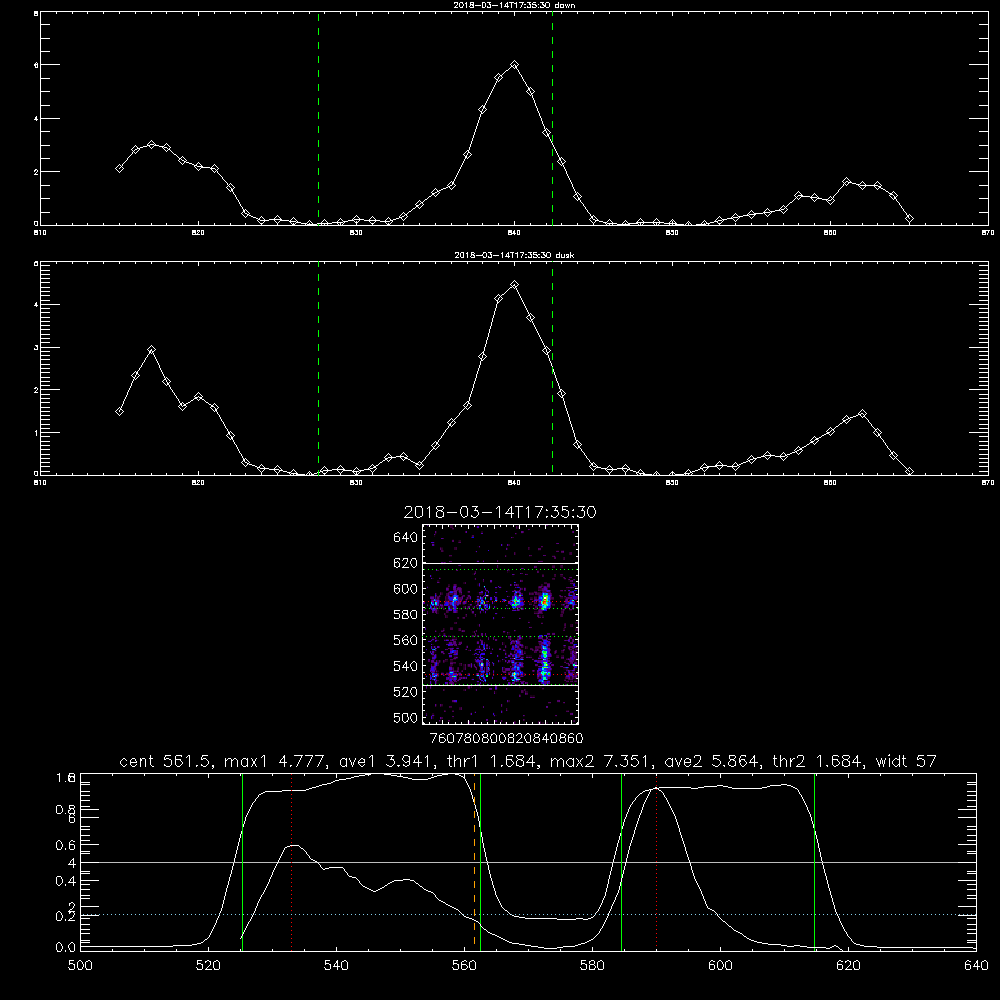Click the 520 tick label below the bottom profile plot
The height and width of the screenshot is (1000, 1000).
[208, 966]
